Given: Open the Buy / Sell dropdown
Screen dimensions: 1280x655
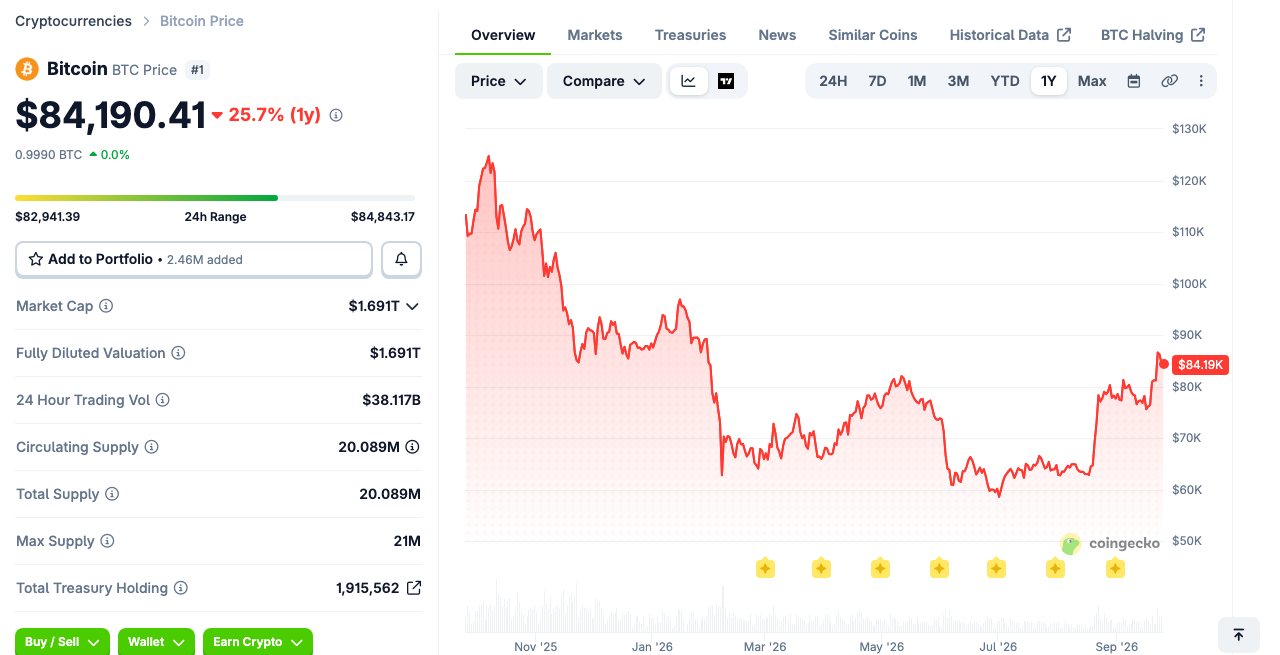Looking at the screenshot, I should point(62,642).
